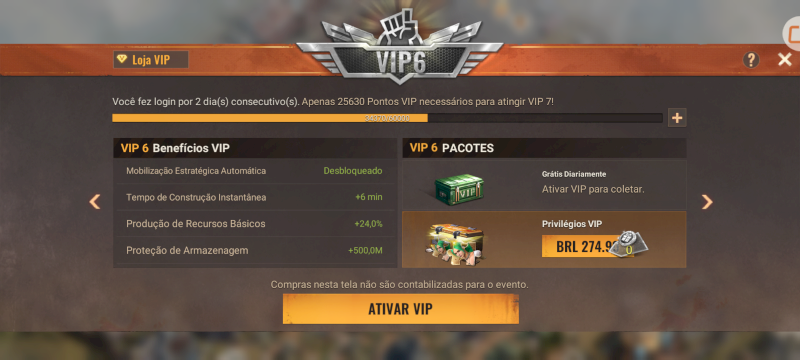
Task: Select Tempo de Construção Instantânea row
Action: [255, 197]
